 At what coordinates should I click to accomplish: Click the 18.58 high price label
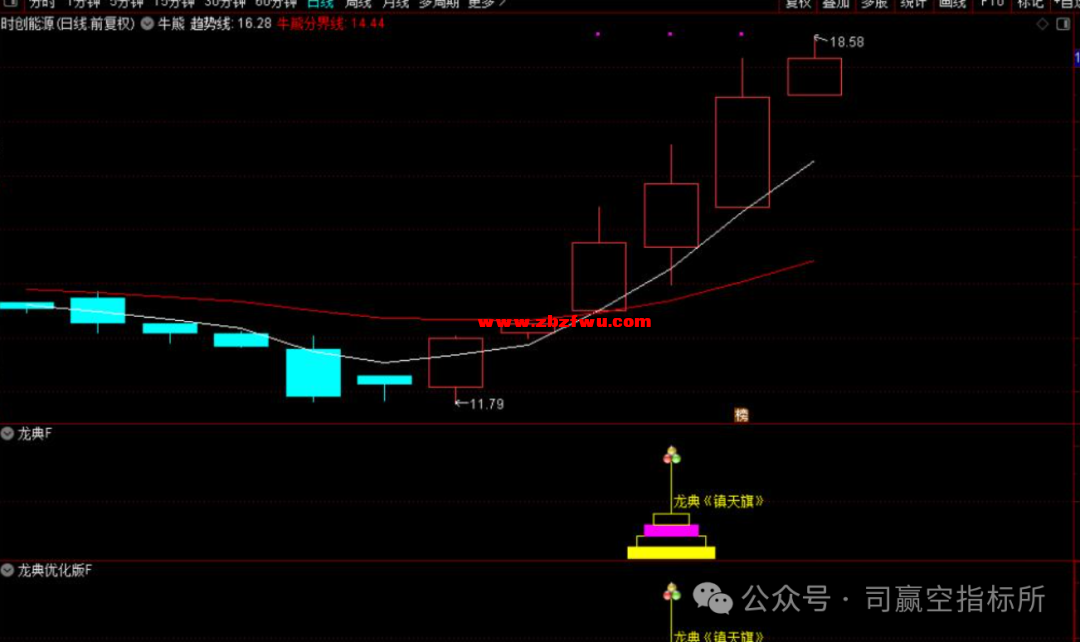click(x=847, y=42)
